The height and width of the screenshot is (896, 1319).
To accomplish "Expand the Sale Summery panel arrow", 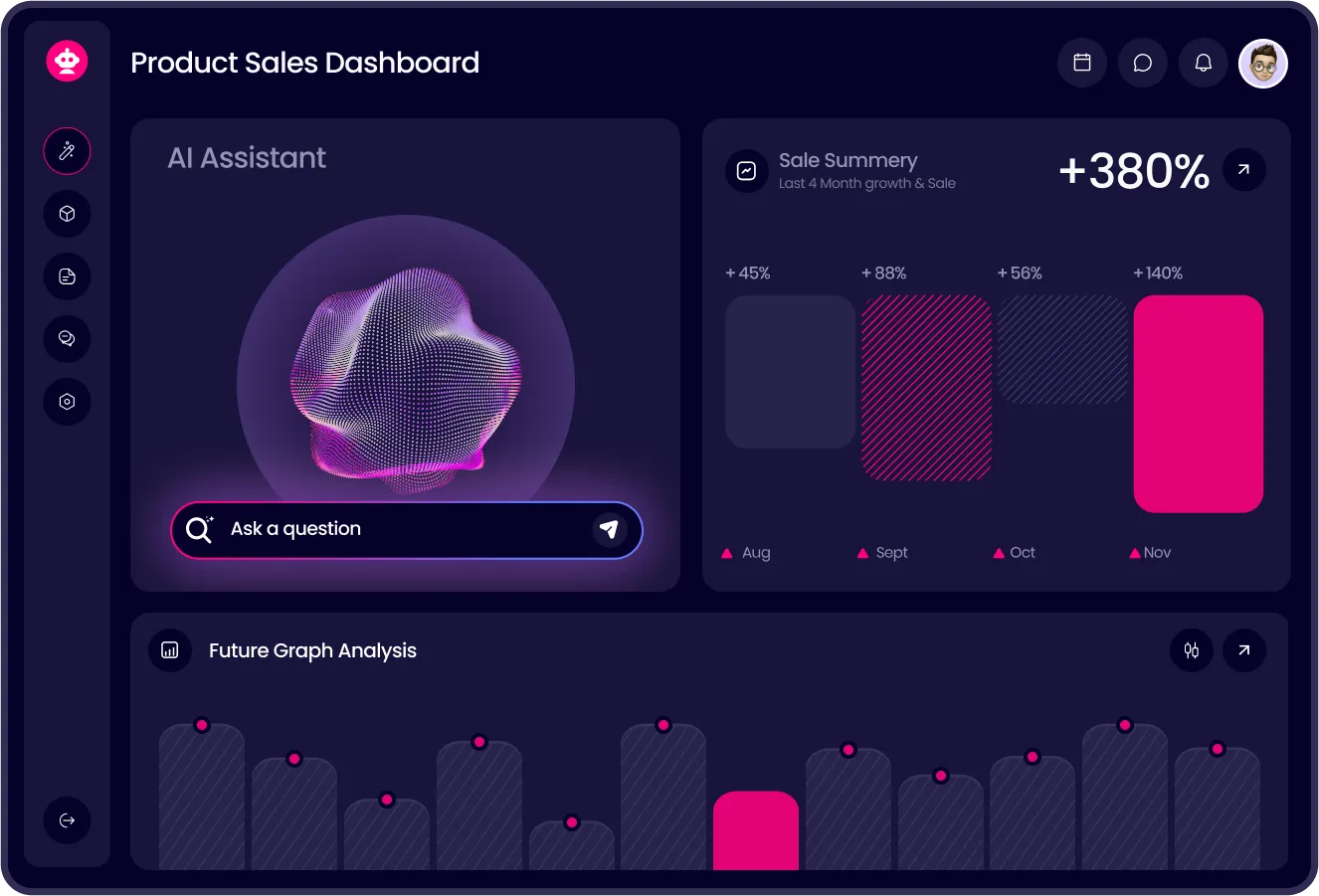I will [1243, 170].
